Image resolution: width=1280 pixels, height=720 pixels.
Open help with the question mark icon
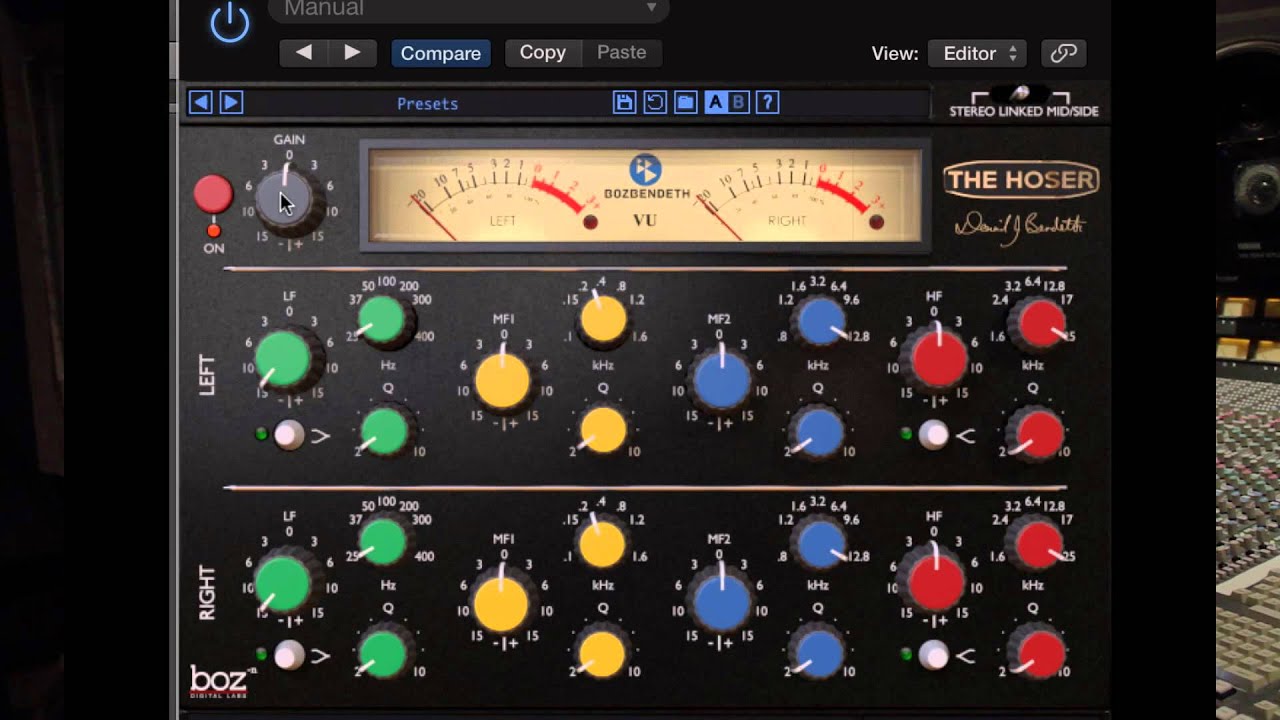[767, 102]
